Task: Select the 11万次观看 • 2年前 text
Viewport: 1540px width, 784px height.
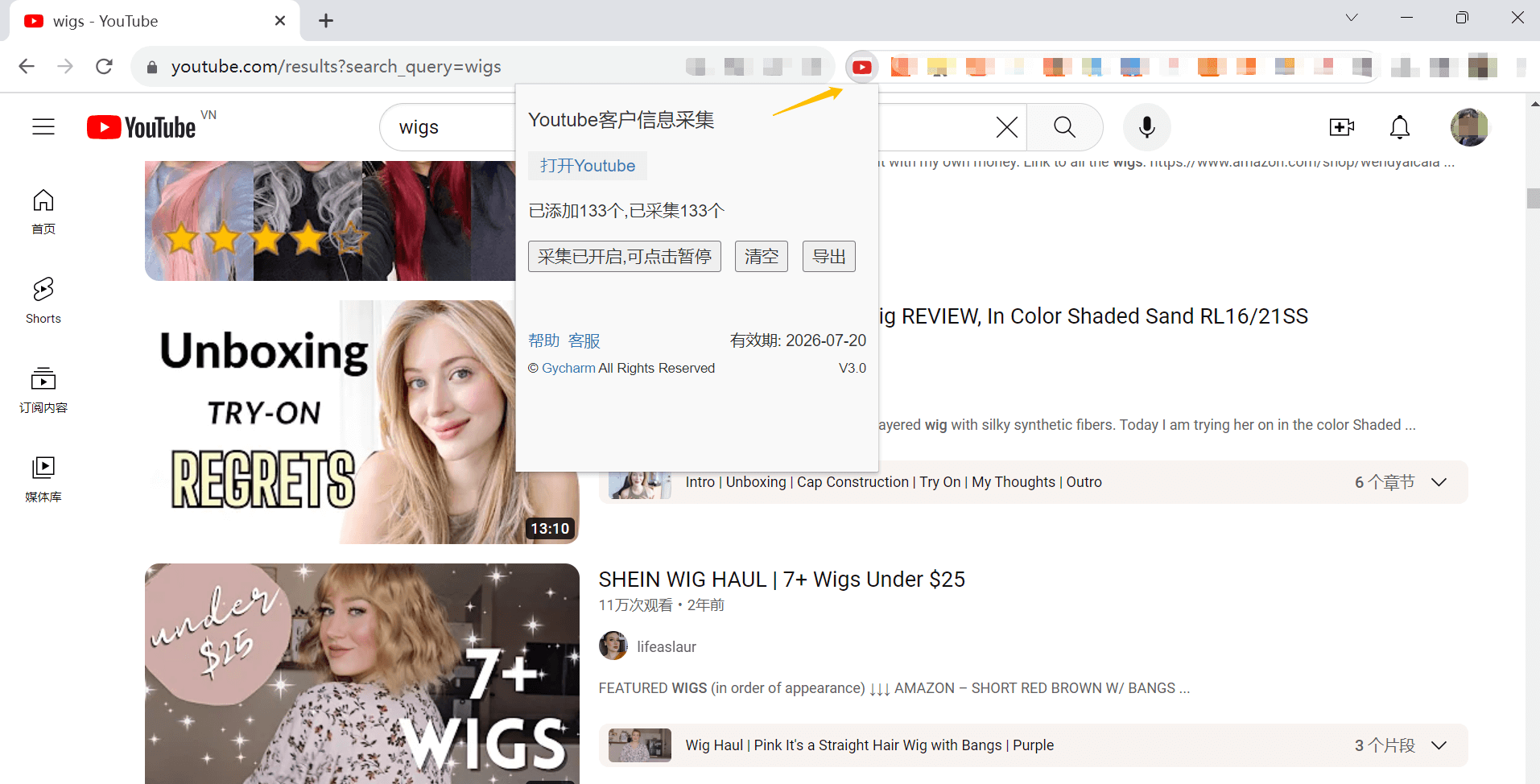Action: click(662, 605)
